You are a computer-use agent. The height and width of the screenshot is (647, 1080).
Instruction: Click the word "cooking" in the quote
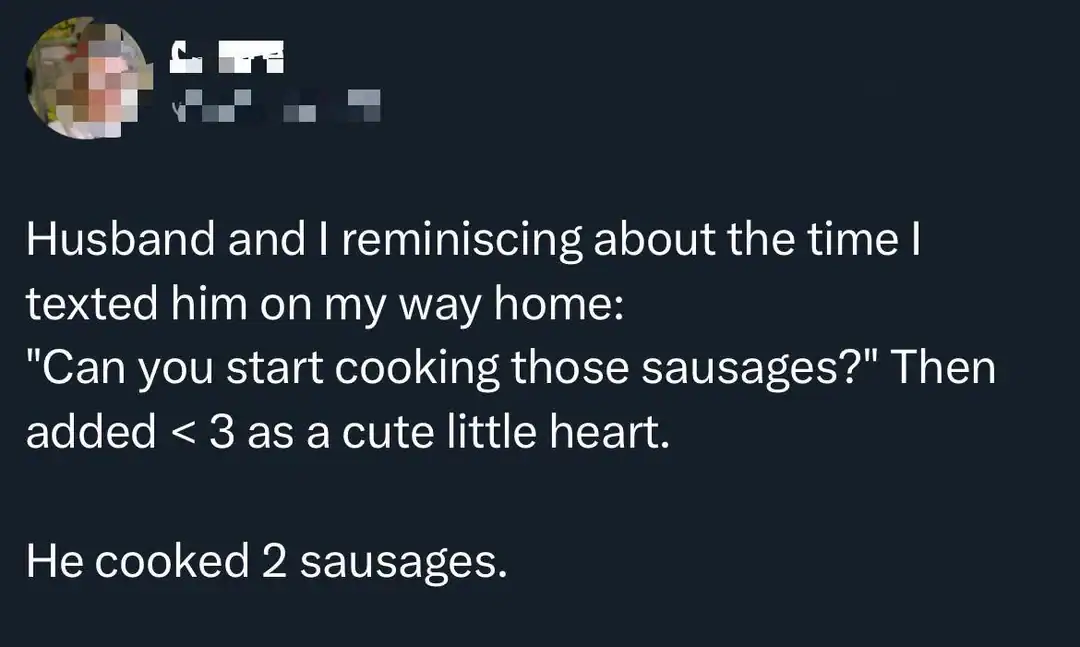[417, 368]
